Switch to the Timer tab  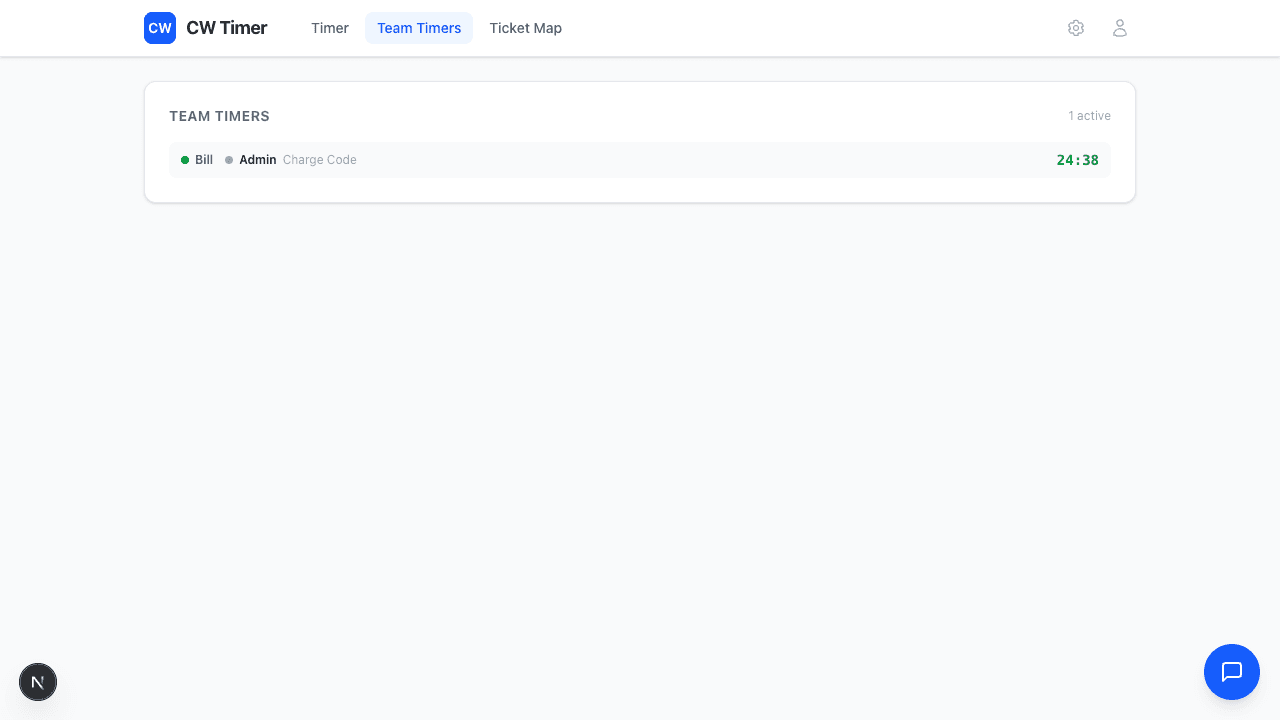tap(330, 28)
